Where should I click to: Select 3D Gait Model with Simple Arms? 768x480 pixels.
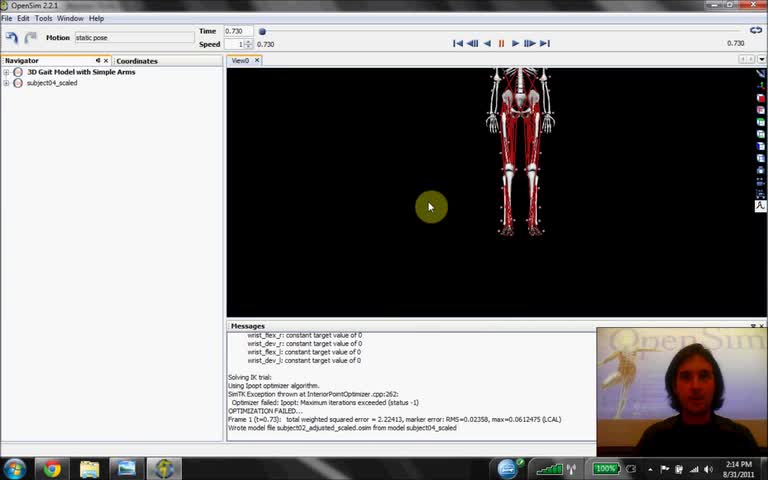click(x=81, y=72)
